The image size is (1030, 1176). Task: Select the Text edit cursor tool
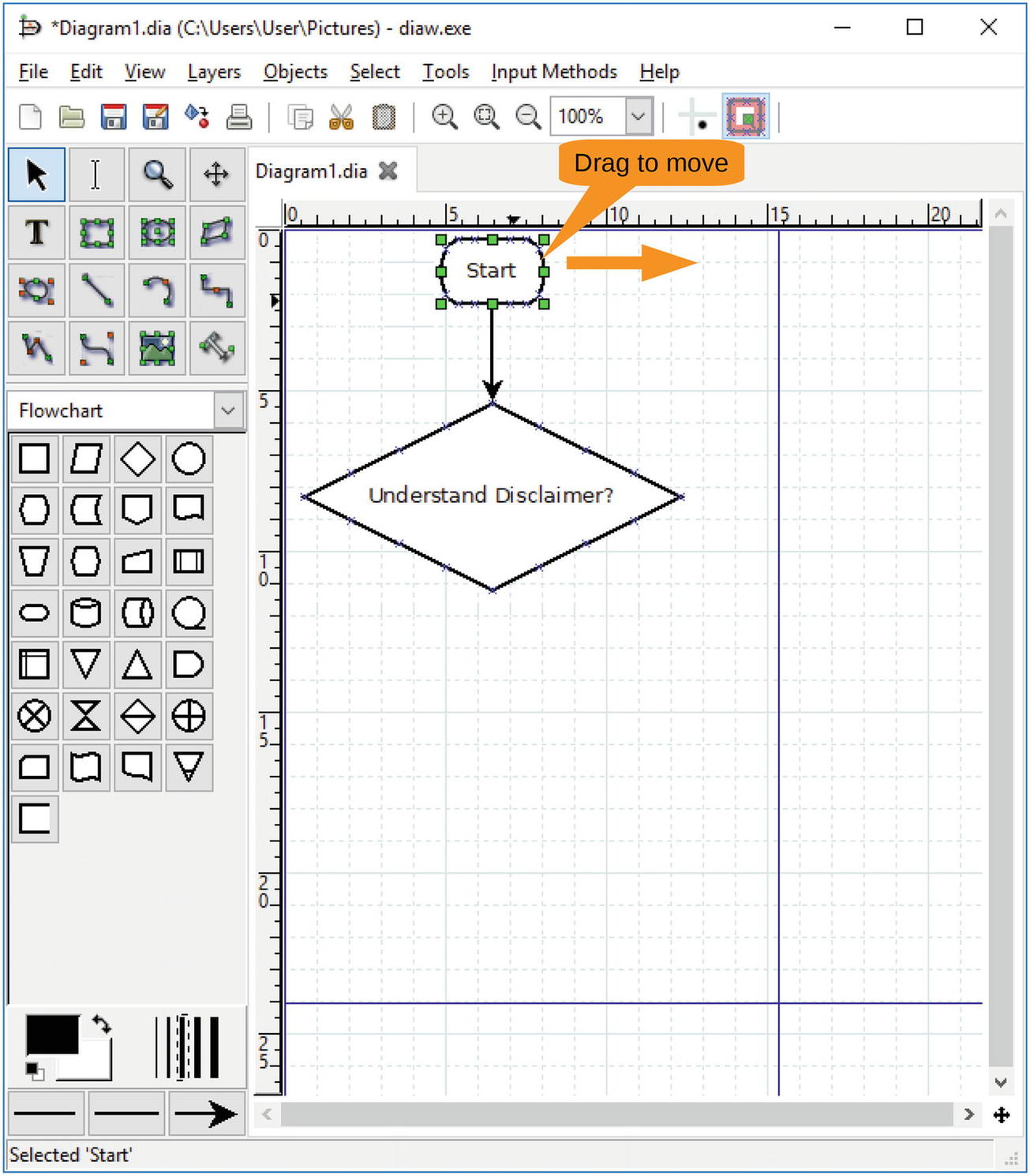point(96,174)
